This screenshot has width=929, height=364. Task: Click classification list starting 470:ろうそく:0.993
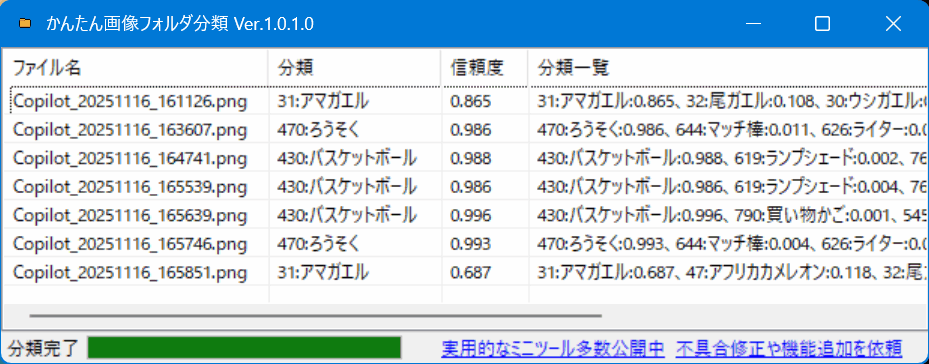[x=732, y=244]
